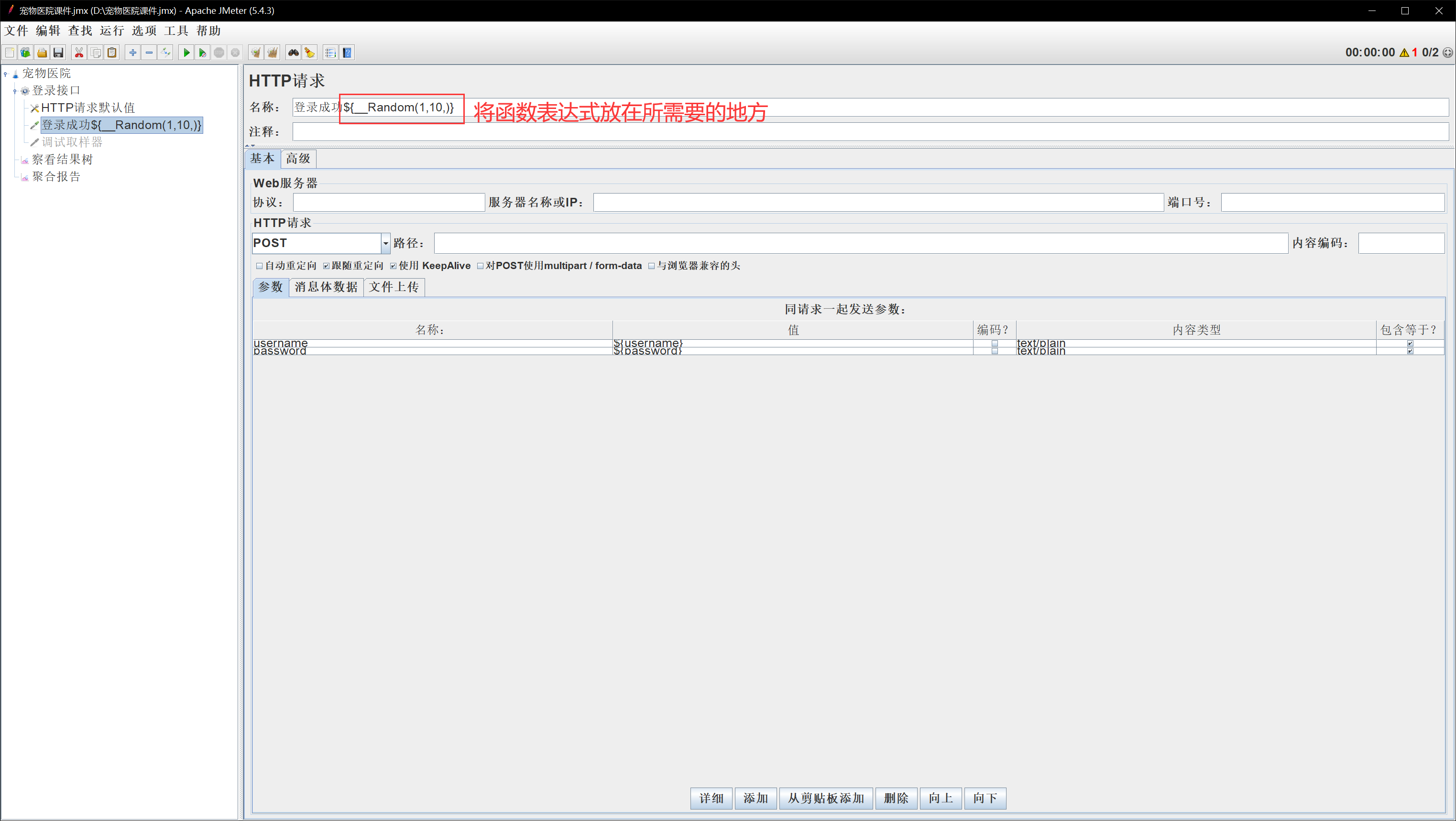This screenshot has width=1456, height=821.
Task: Enable the 自动重定向 checkbox
Action: pyautogui.click(x=260, y=266)
